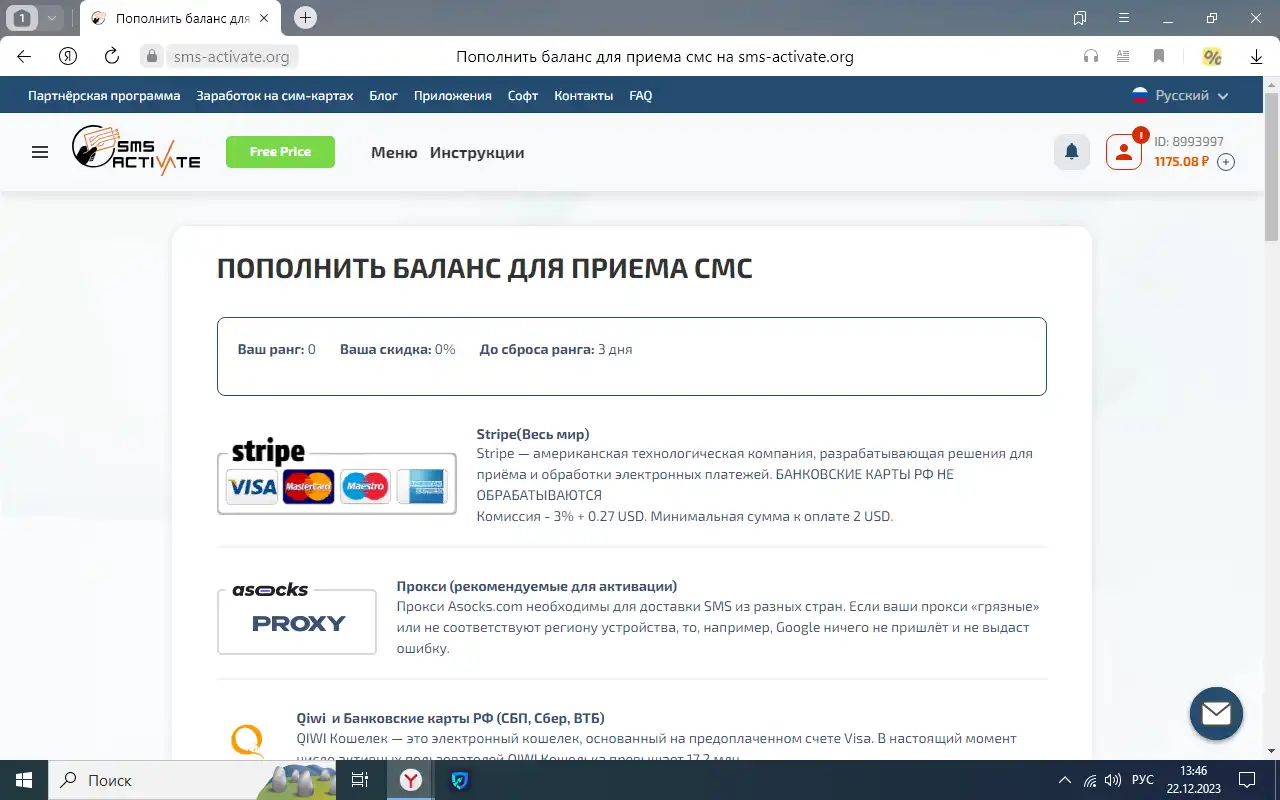Open browser side panel icon
Image resolution: width=1280 pixels, height=800 pixels.
coord(1080,18)
